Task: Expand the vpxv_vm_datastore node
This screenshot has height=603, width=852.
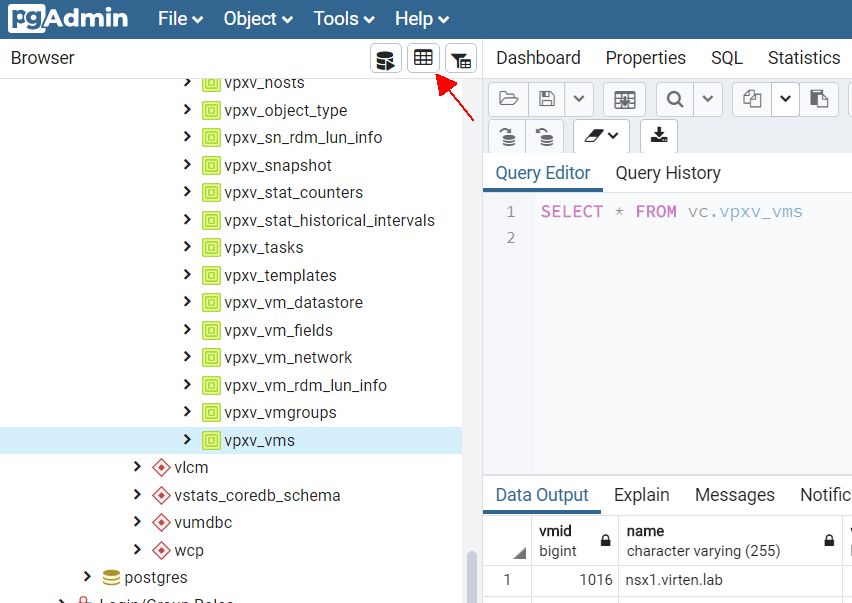Action: 187,302
